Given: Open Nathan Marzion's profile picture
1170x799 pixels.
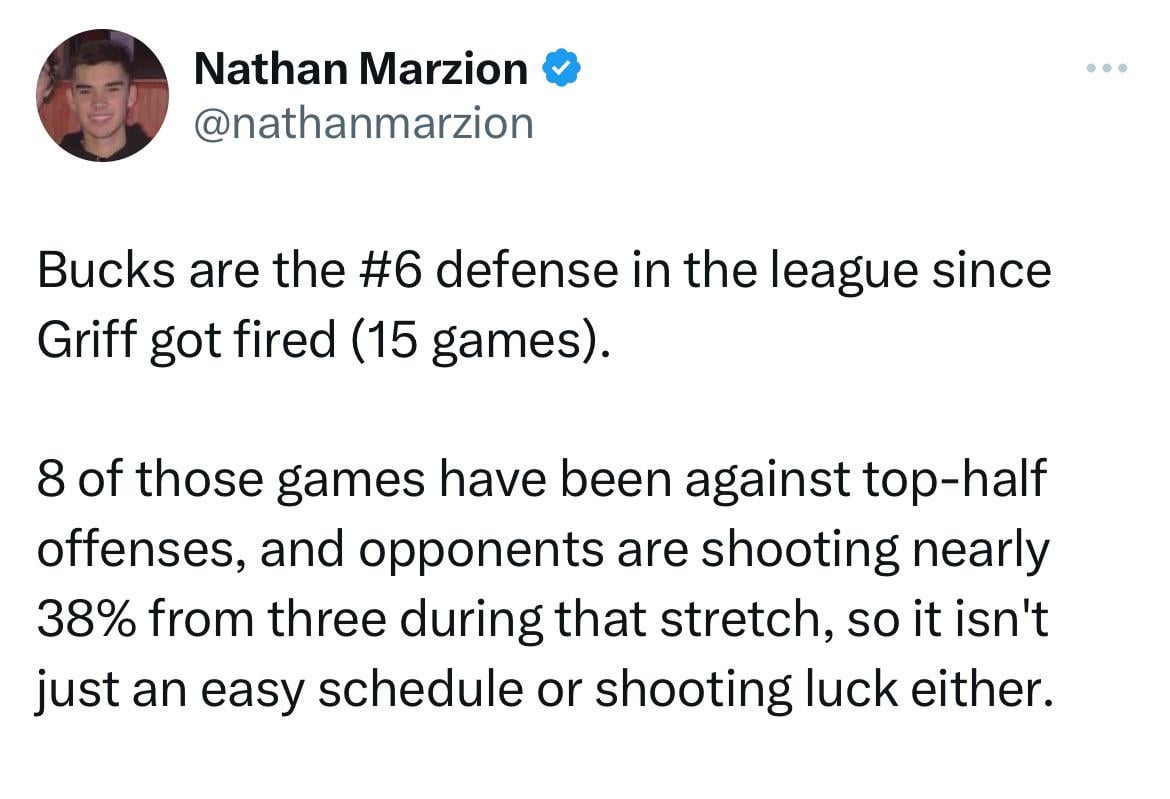Looking at the screenshot, I should coord(102,95).
